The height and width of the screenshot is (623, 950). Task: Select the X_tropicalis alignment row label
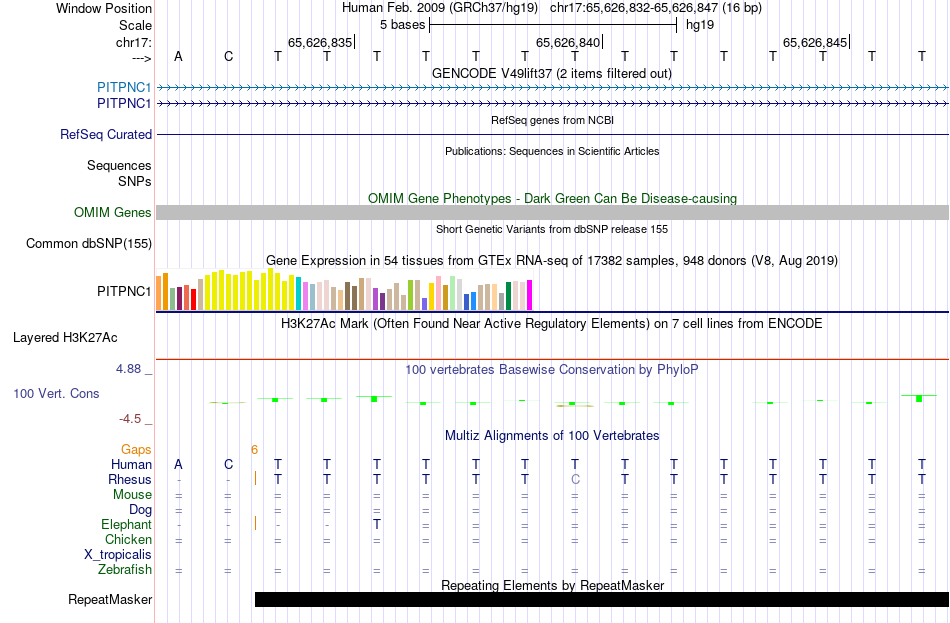(118, 555)
